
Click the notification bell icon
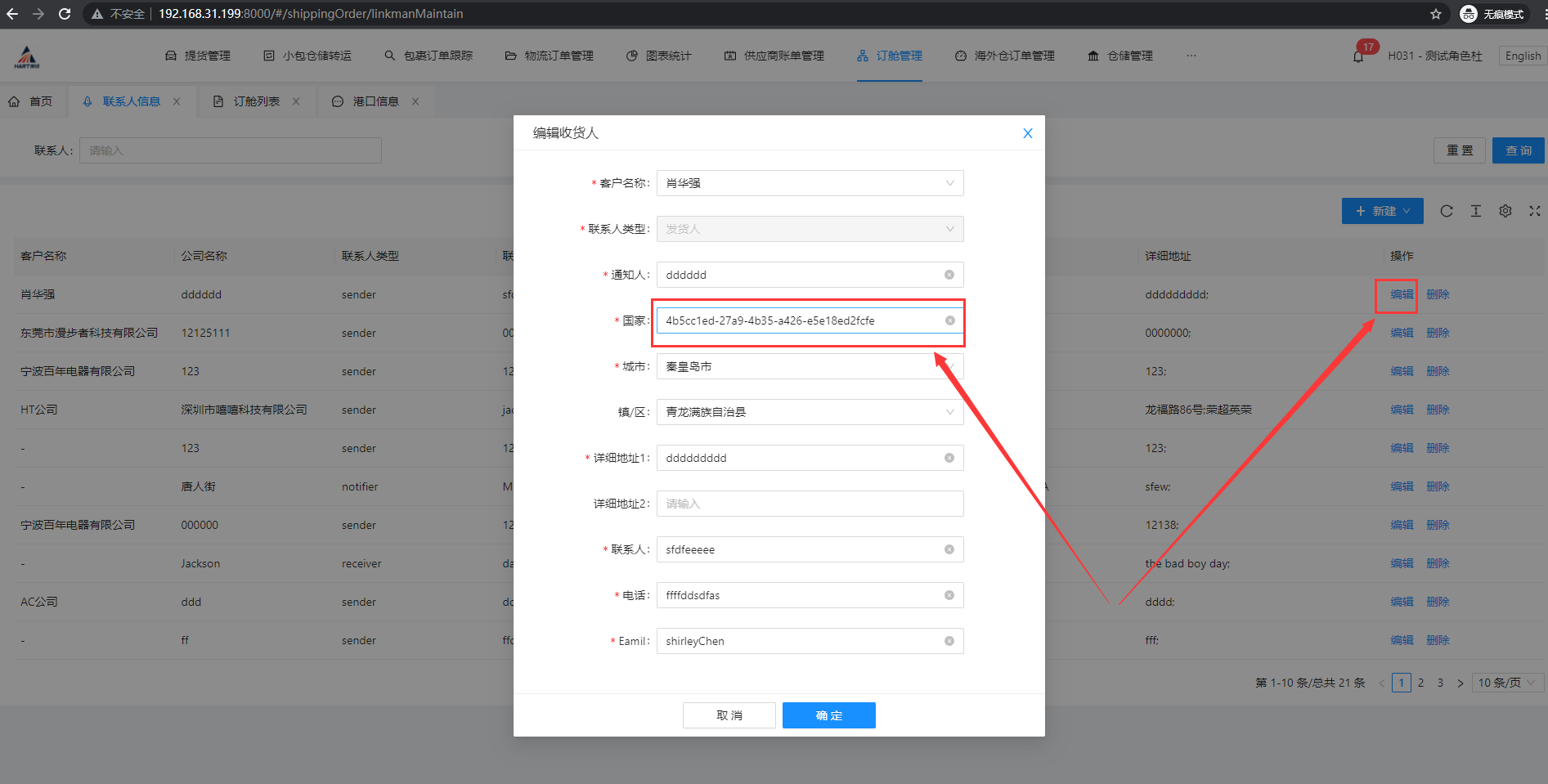[x=1358, y=56]
